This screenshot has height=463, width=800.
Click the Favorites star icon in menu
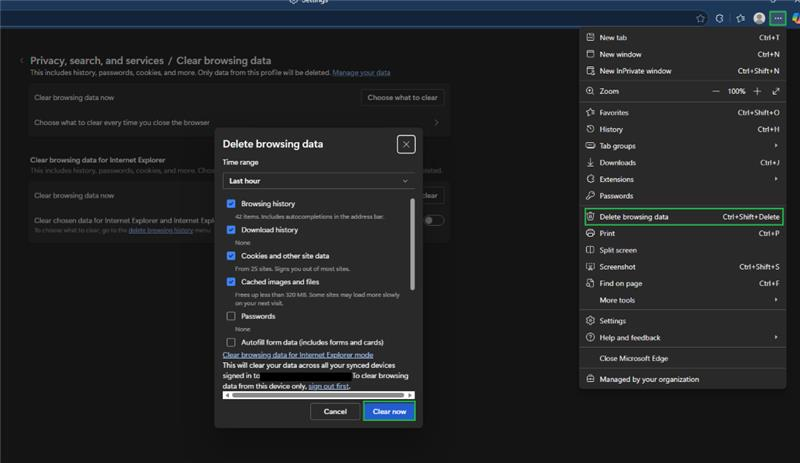[x=590, y=112]
